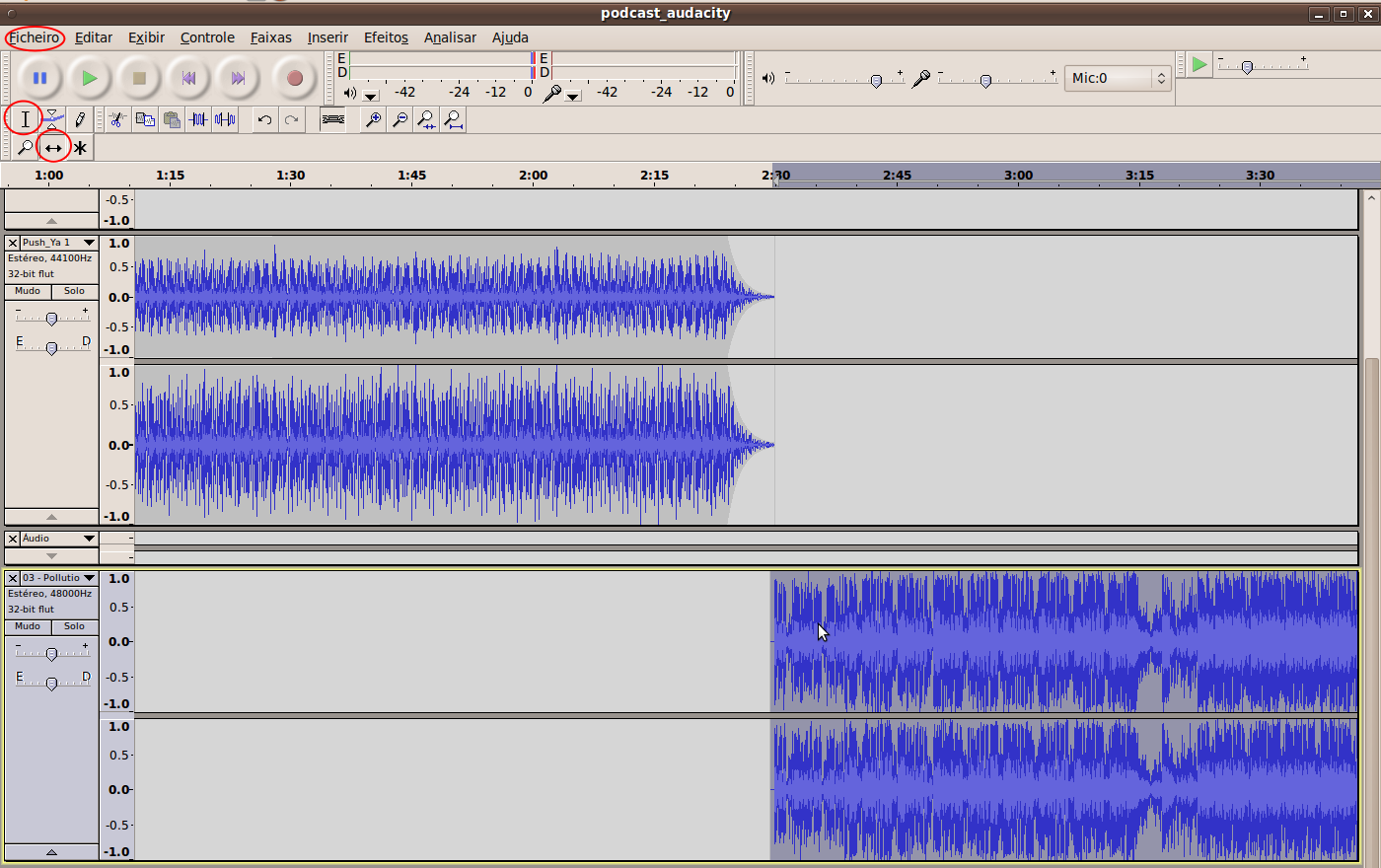
Task: Skip to start of the project
Action: pos(188,78)
